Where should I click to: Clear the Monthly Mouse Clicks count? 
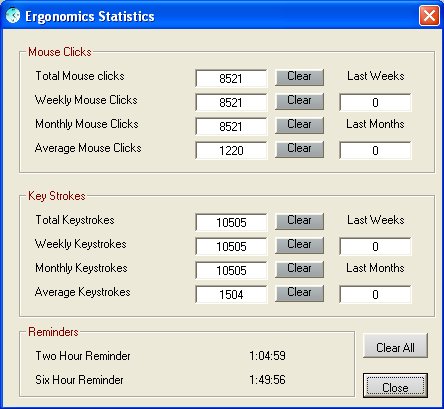coord(299,125)
